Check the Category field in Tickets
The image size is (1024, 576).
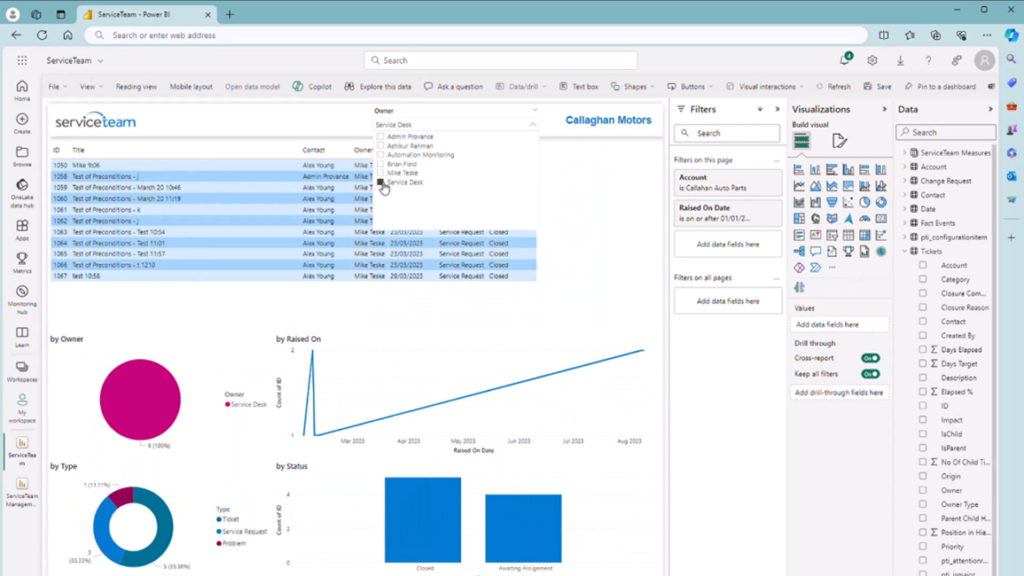[923, 279]
